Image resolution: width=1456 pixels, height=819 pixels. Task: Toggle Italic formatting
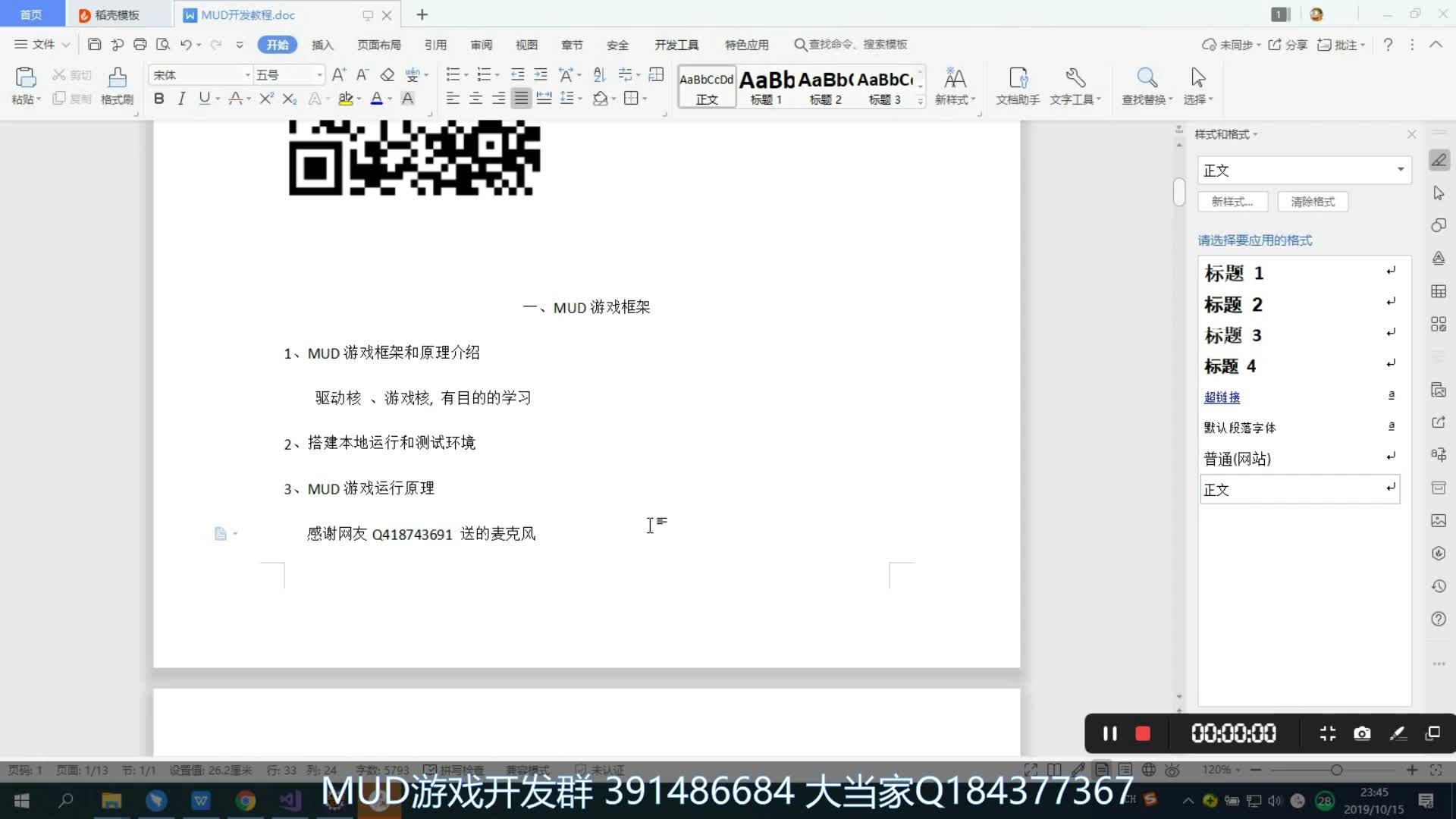[181, 99]
